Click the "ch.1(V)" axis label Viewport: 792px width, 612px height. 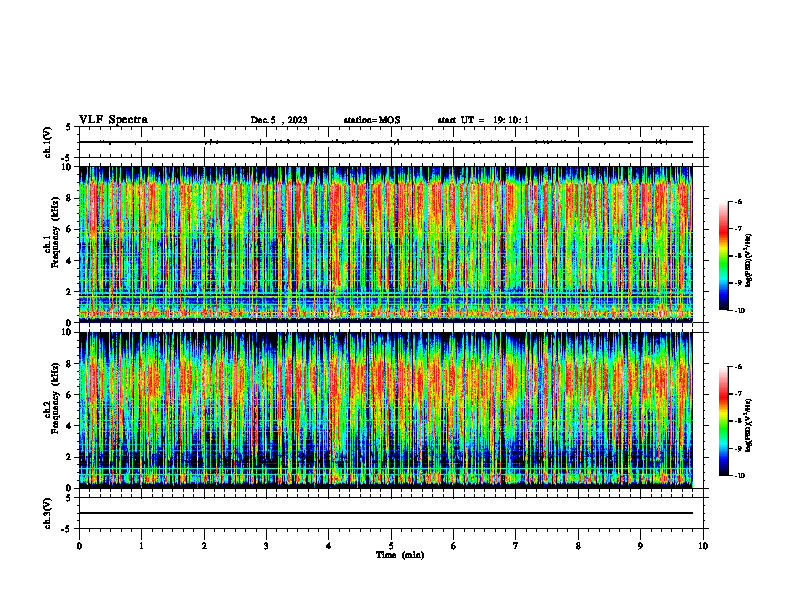(47, 142)
